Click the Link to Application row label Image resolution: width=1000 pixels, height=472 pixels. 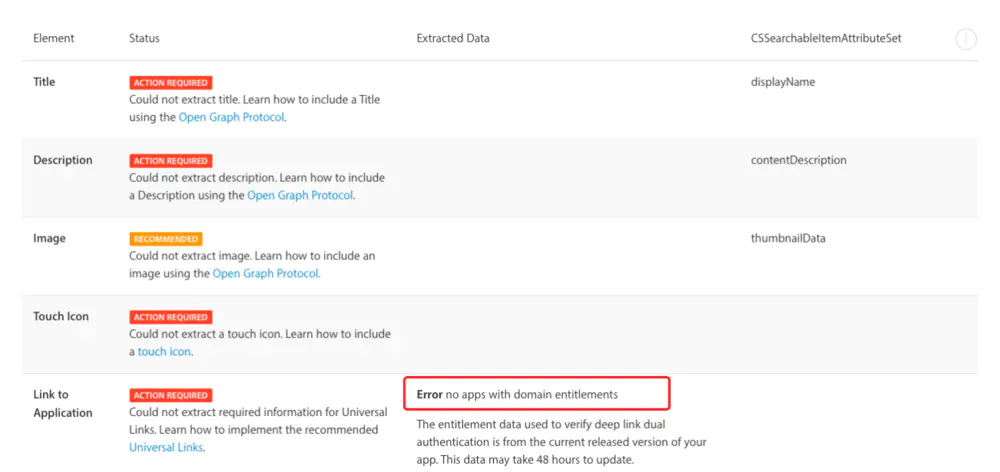pos(62,404)
